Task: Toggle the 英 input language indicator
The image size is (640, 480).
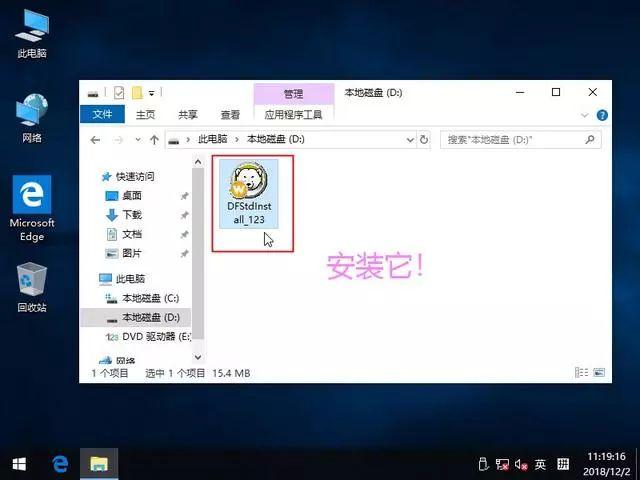Action: click(x=540, y=464)
